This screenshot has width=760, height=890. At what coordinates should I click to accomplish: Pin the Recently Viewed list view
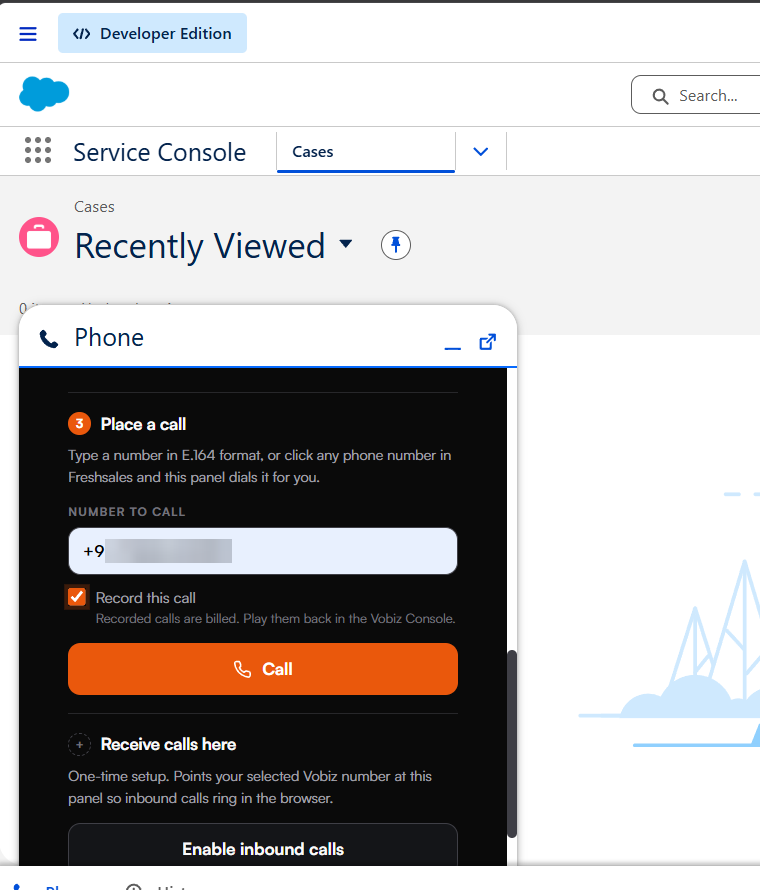click(396, 245)
